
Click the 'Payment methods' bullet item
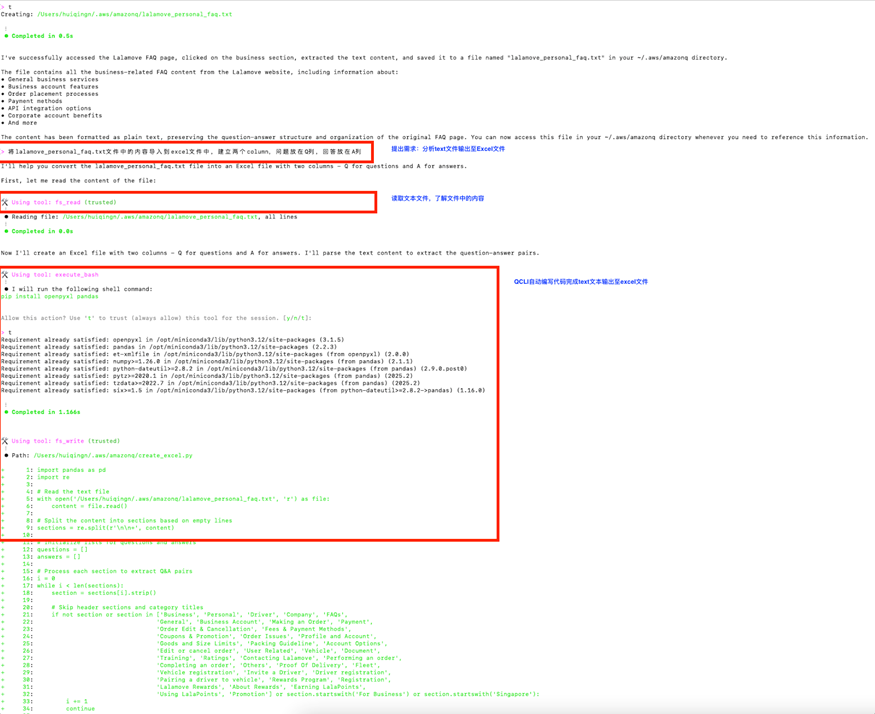point(32,101)
